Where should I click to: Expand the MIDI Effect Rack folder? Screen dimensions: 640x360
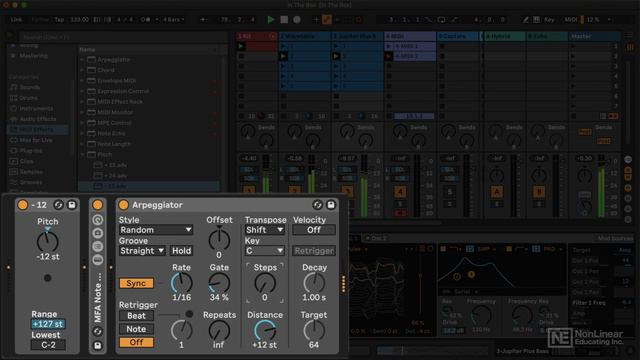tap(82, 102)
